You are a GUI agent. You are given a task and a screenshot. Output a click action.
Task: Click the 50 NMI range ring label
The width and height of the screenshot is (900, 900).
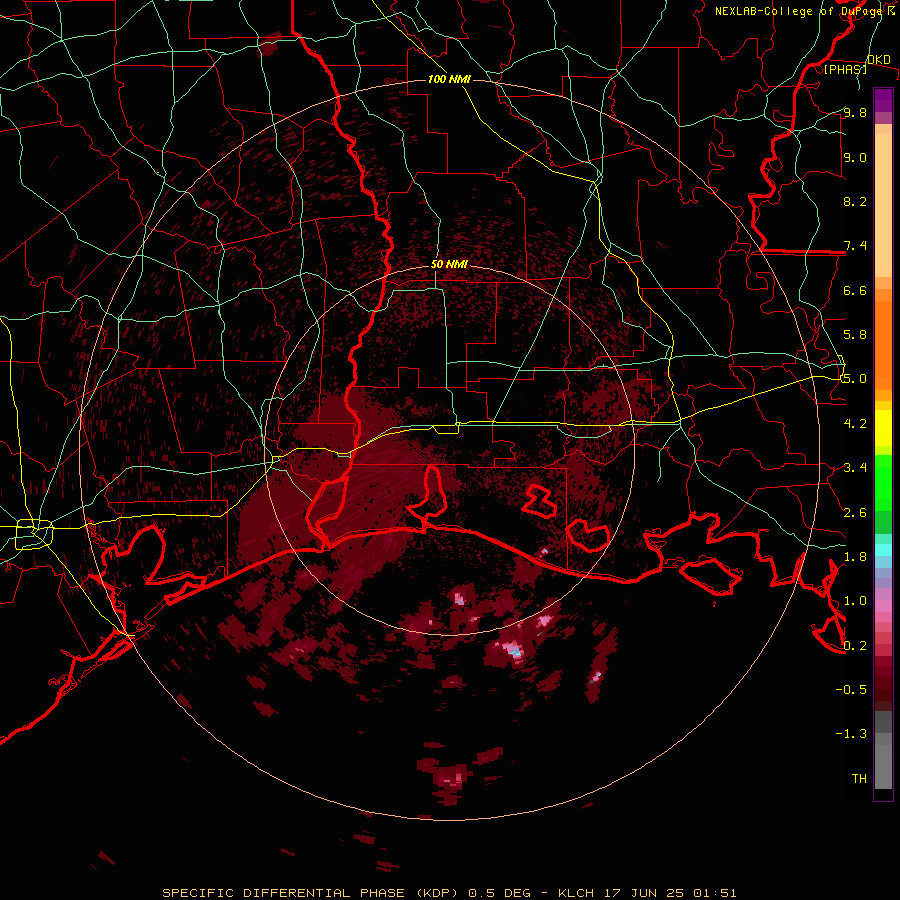pos(449,264)
